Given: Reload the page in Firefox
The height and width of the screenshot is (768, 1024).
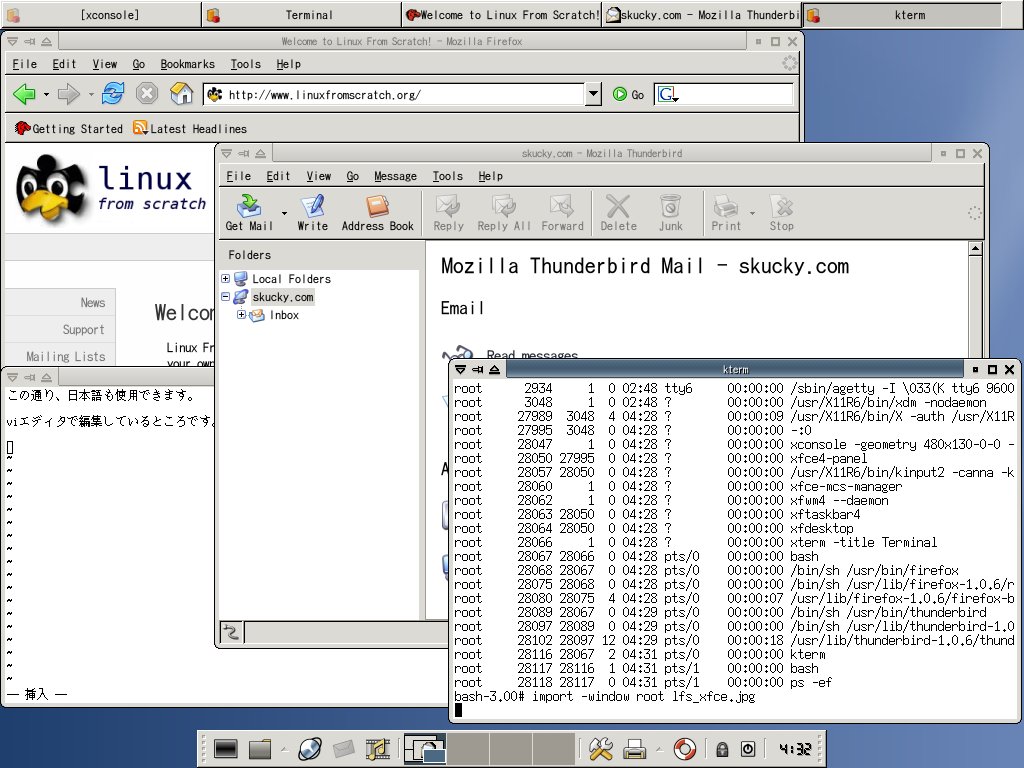Looking at the screenshot, I should pyautogui.click(x=113, y=94).
